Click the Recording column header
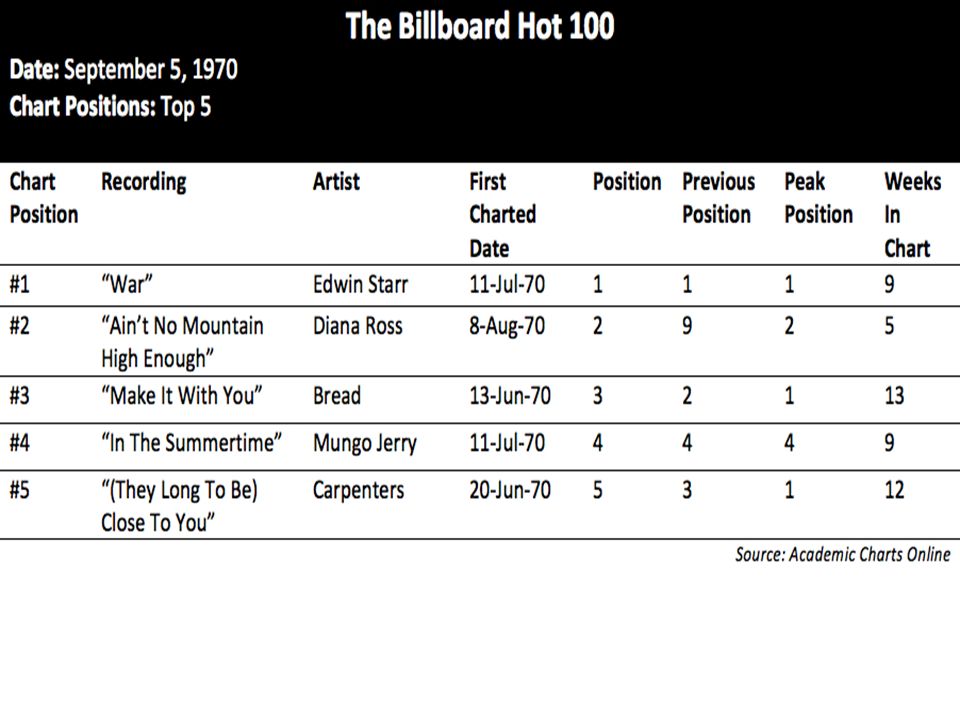Screen dimensions: 960x720 [x=144, y=182]
